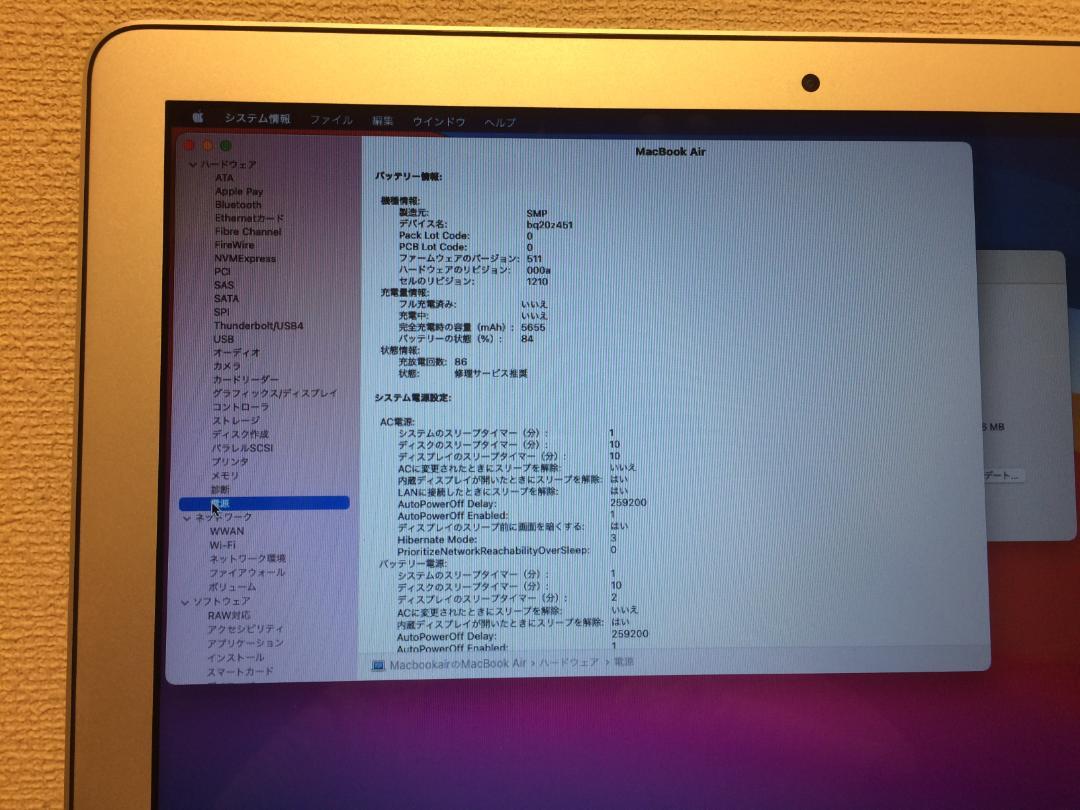Image resolution: width=1080 pixels, height=810 pixels.
Task: Collapse the ネットワーク section chevron
Action: point(187,518)
